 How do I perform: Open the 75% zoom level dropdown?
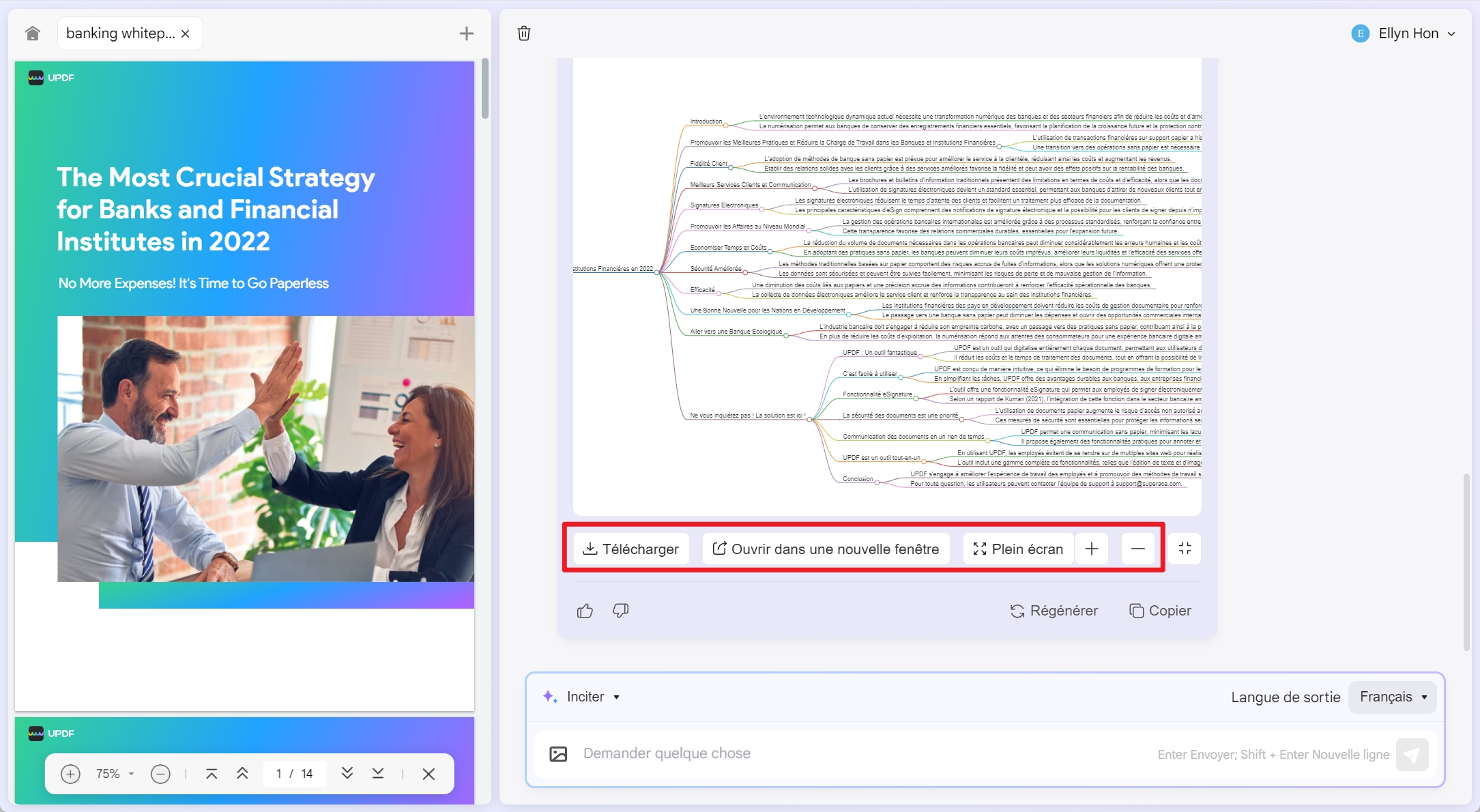pos(115,774)
